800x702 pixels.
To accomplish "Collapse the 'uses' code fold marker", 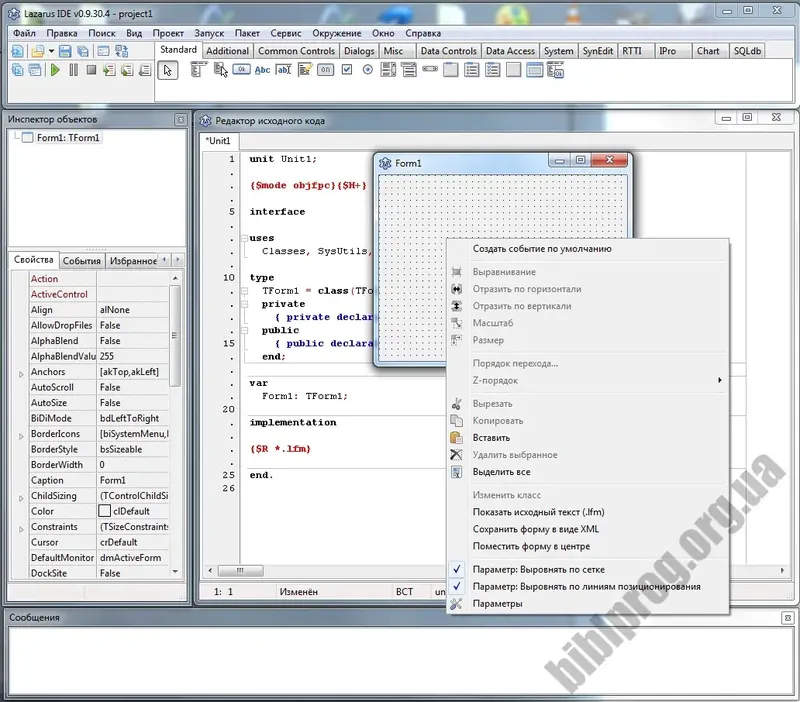I will [244, 238].
